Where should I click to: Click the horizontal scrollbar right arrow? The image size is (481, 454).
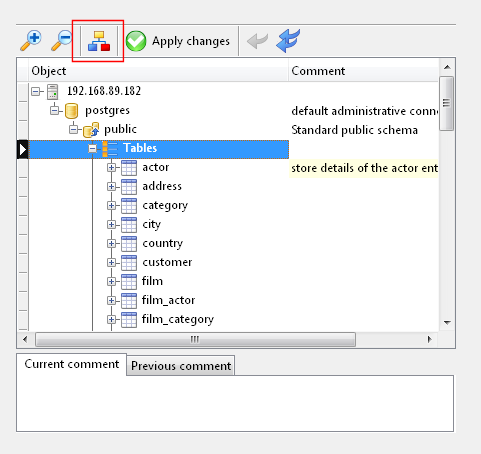[430, 339]
